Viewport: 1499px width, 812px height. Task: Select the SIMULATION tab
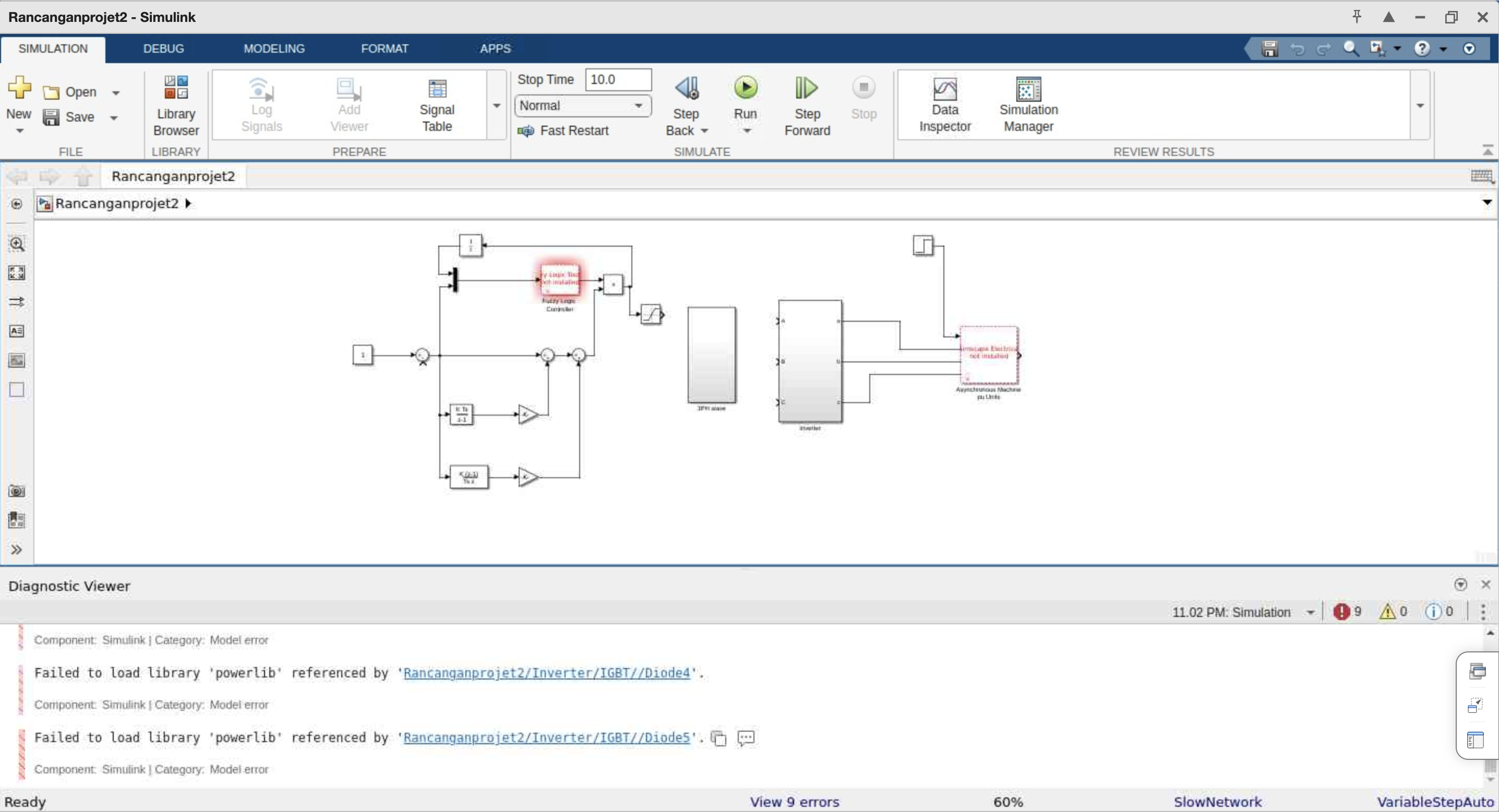coord(53,49)
